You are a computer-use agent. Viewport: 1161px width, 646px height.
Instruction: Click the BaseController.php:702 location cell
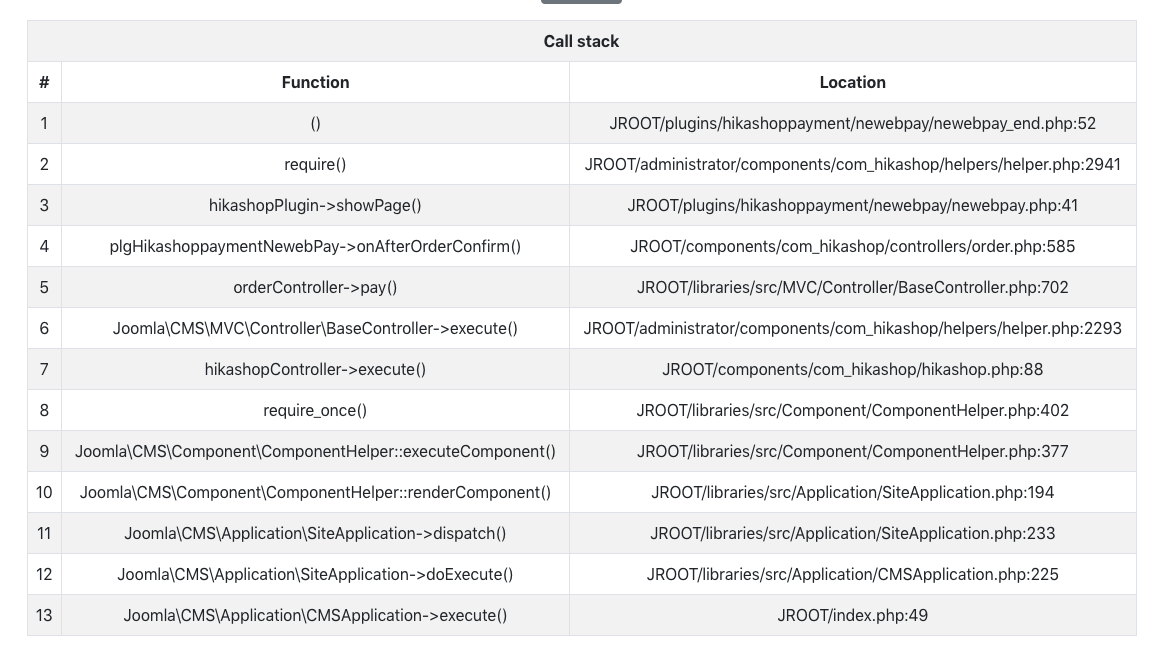click(852, 288)
